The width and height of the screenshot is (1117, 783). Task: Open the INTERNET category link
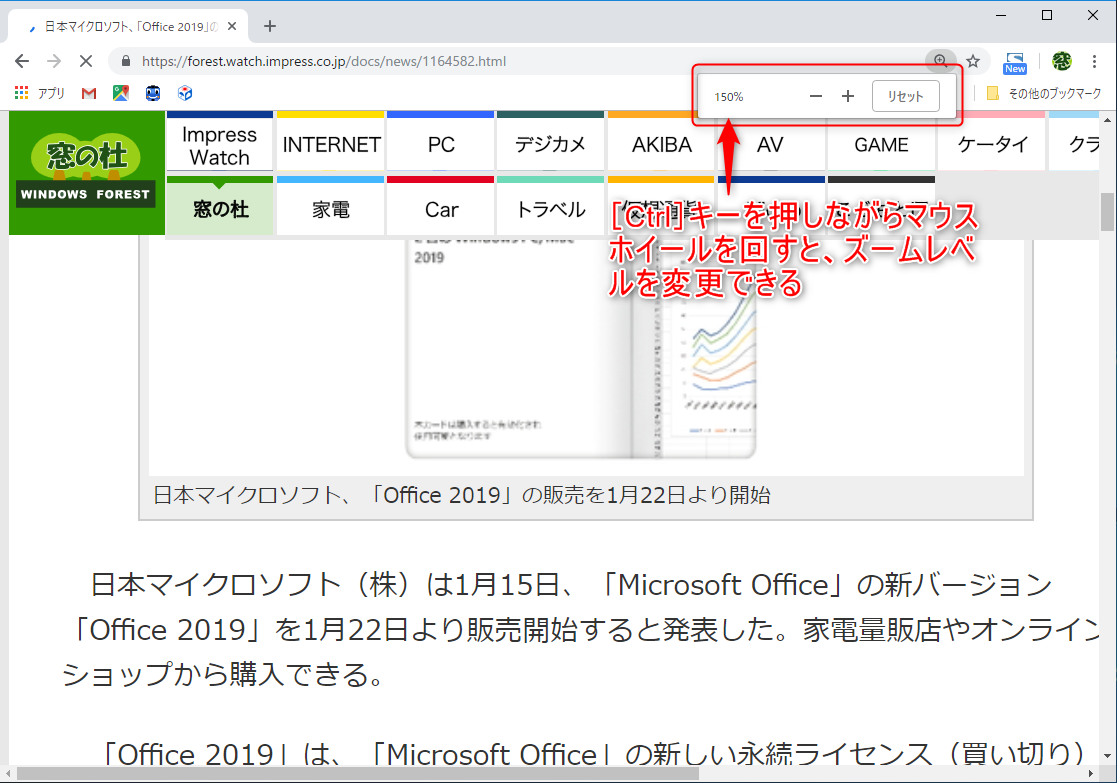tap(330, 144)
